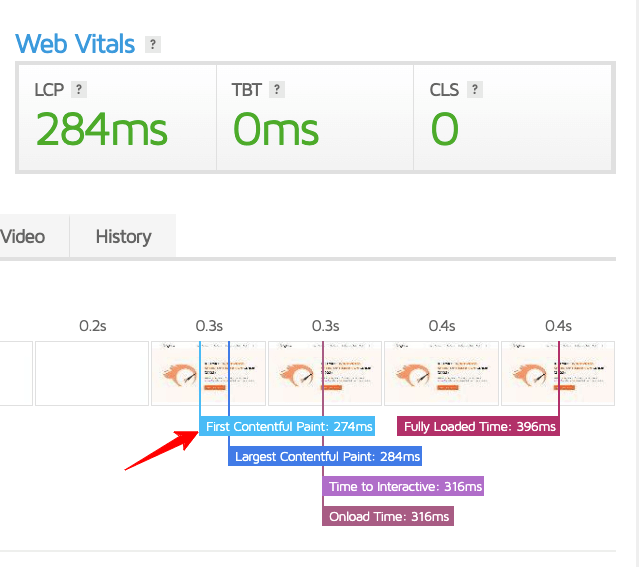Click the Onload Time 316ms label
Image resolution: width=639 pixels, height=567 pixels.
[388, 517]
